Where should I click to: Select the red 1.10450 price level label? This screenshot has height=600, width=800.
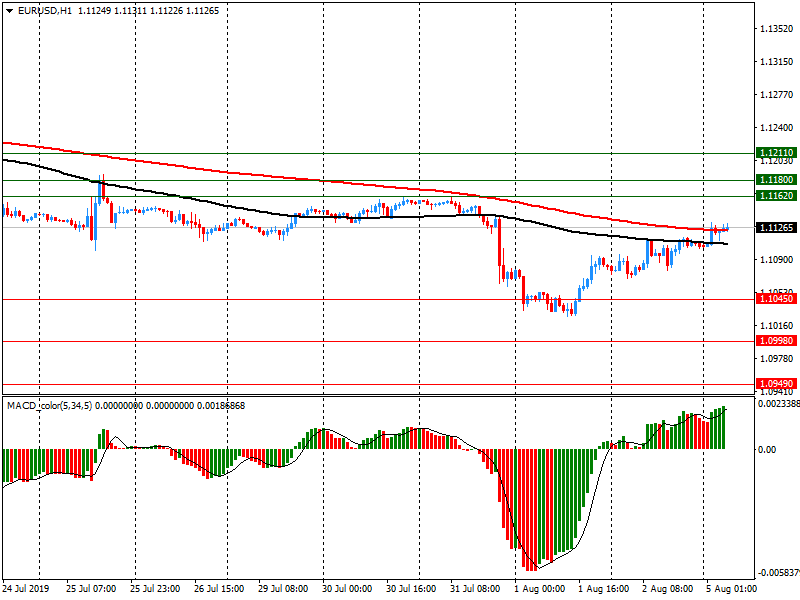[777, 298]
